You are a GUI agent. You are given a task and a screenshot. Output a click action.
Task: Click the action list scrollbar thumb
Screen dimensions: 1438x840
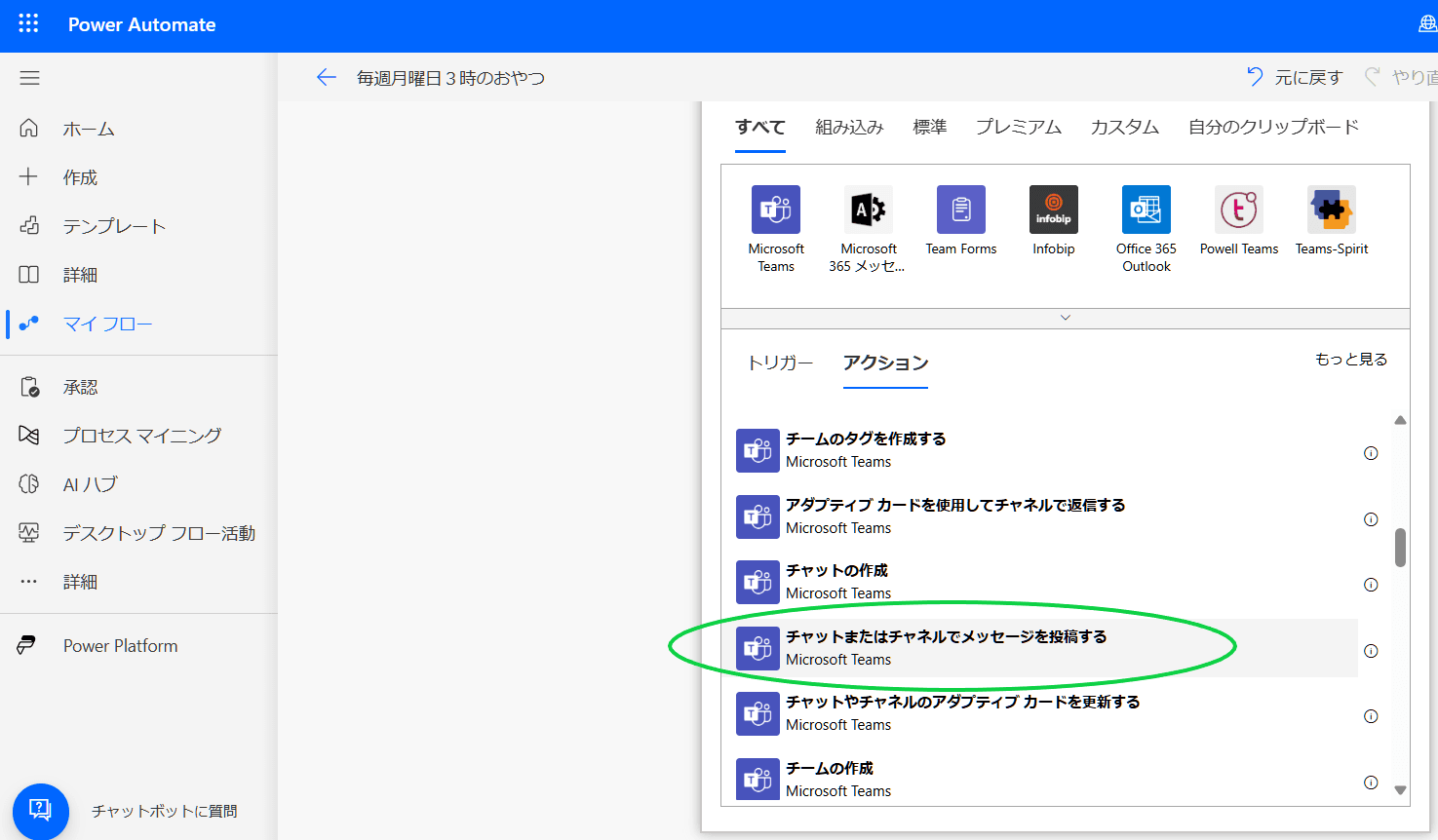(1401, 546)
